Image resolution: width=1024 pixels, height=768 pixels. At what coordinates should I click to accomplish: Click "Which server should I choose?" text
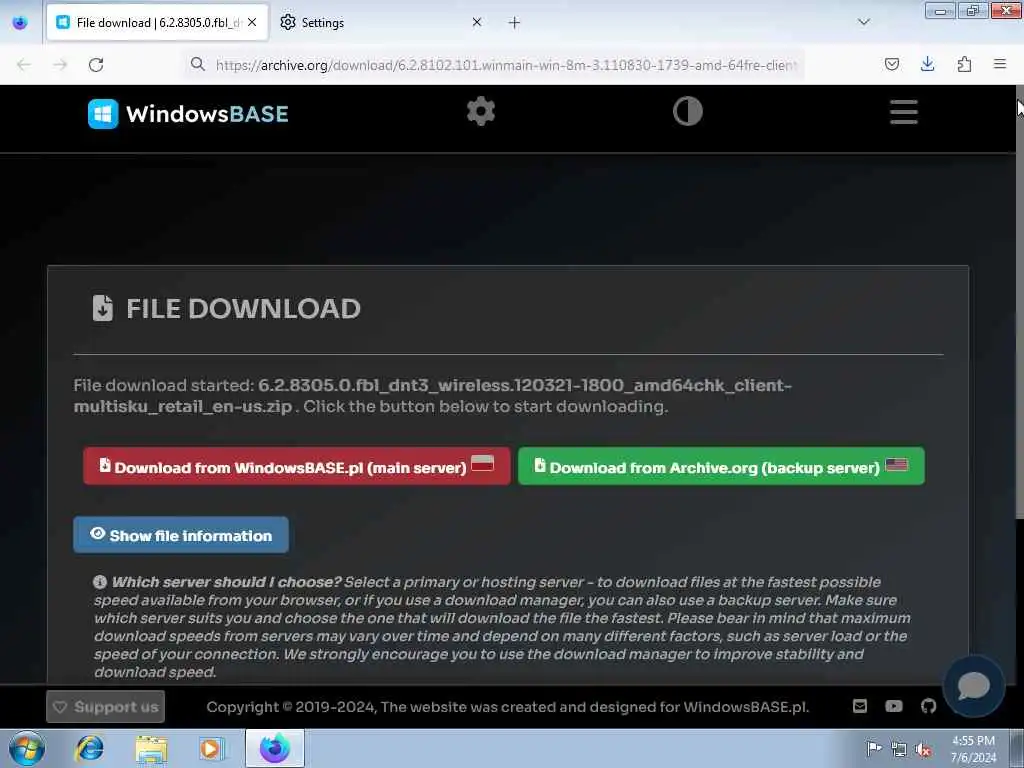(x=226, y=582)
